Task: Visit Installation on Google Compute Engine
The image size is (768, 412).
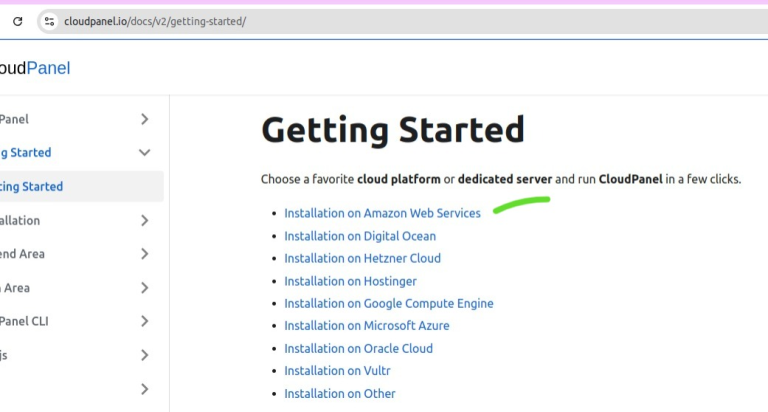Action: click(x=388, y=303)
